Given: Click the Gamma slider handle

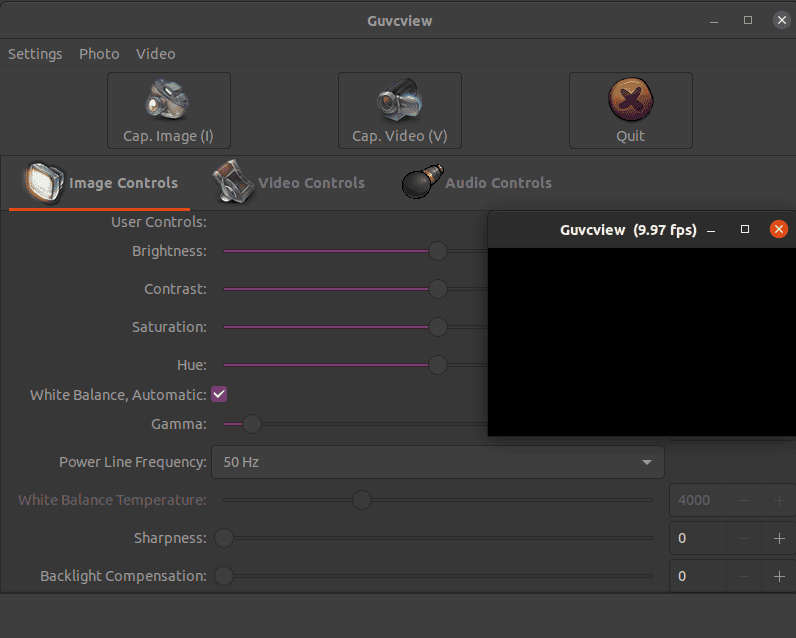Looking at the screenshot, I should (x=252, y=424).
